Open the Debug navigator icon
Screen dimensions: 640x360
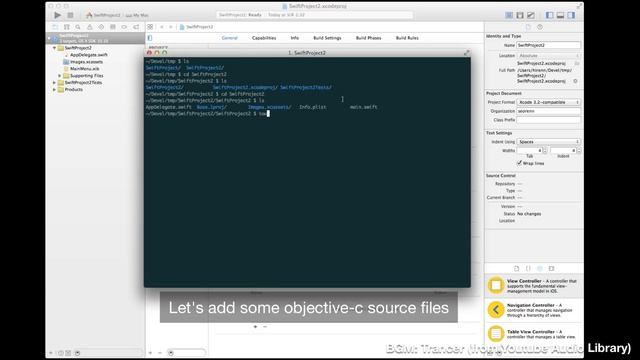pos(113,27)
